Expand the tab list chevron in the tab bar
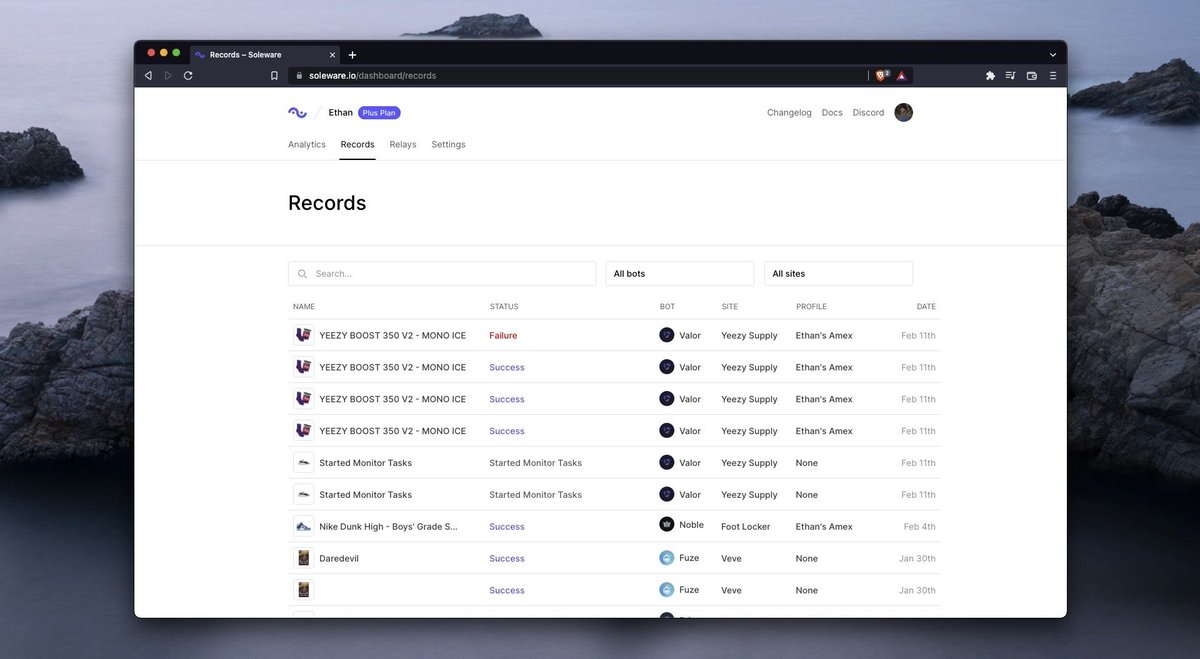This screenshot has height=659, width=1200. point(1053,55)
